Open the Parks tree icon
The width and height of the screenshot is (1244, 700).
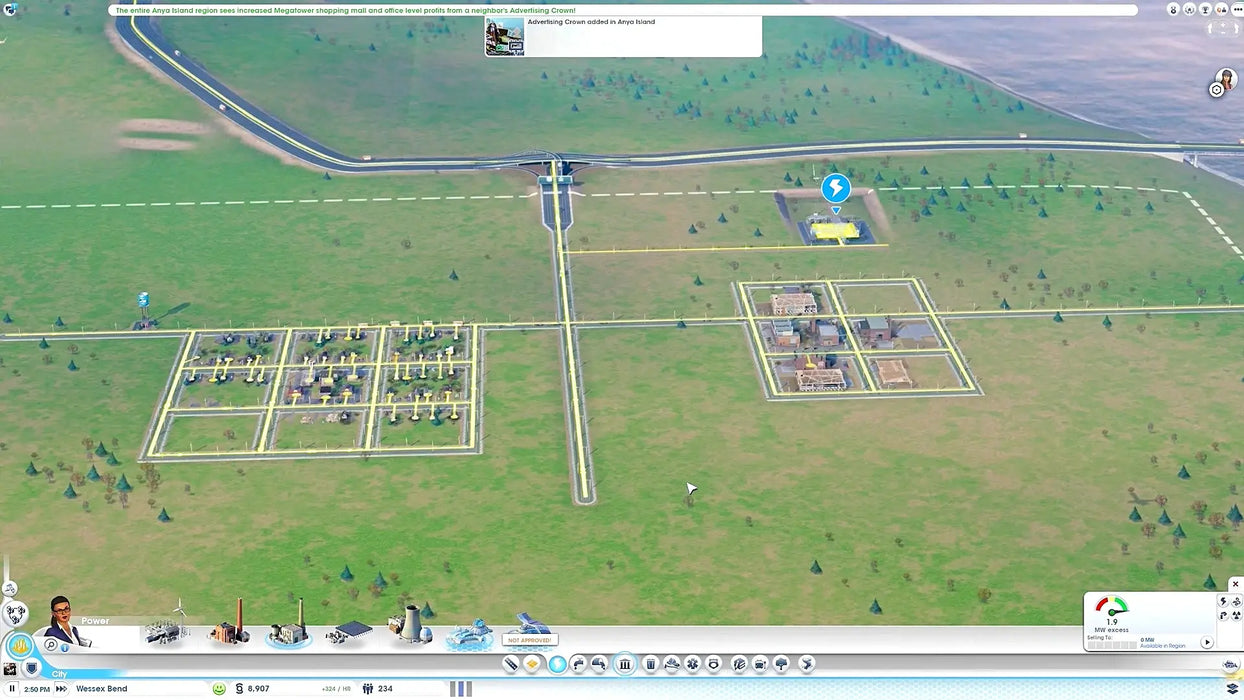coord(781,664)
